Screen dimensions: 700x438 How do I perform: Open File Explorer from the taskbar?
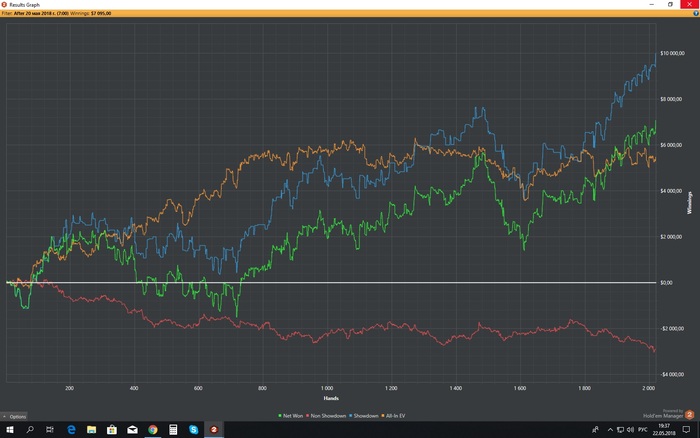pos(92,430)
